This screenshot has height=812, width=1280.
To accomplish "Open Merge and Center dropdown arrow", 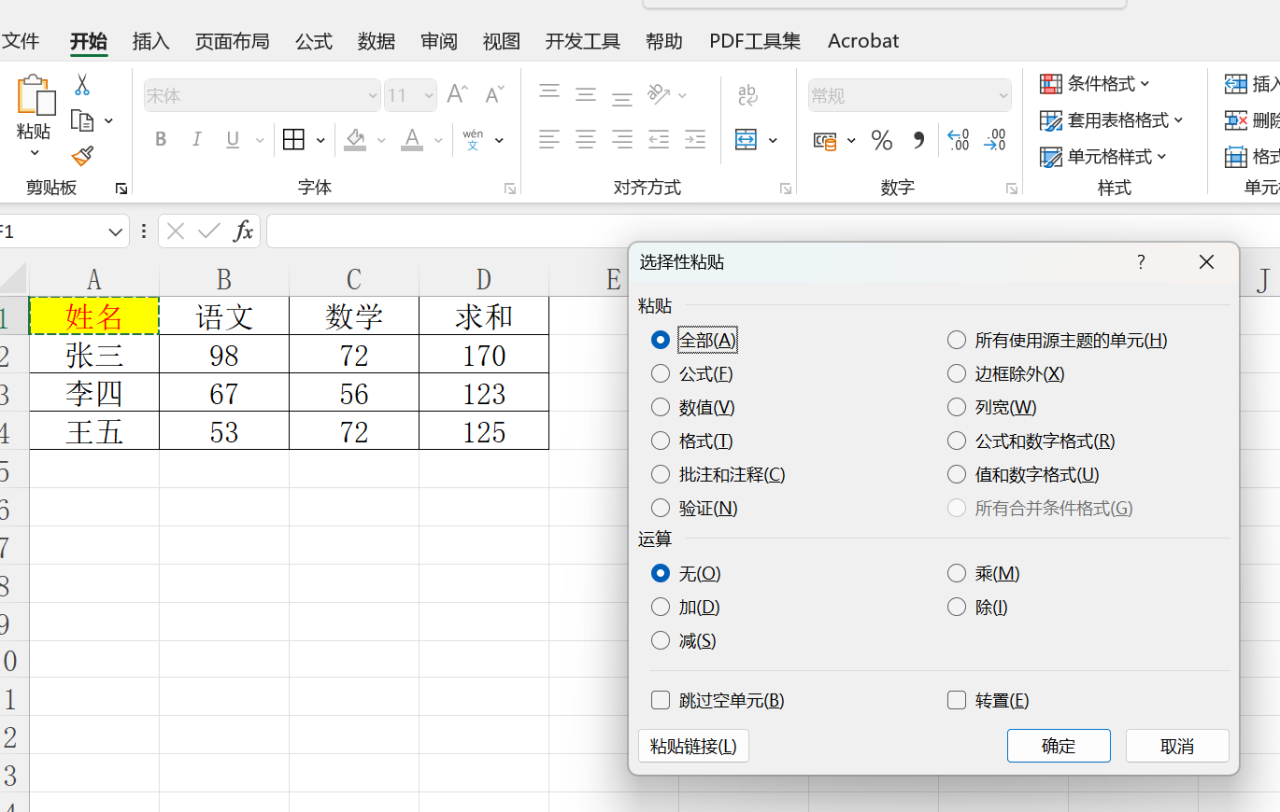I will pos(772,140).
